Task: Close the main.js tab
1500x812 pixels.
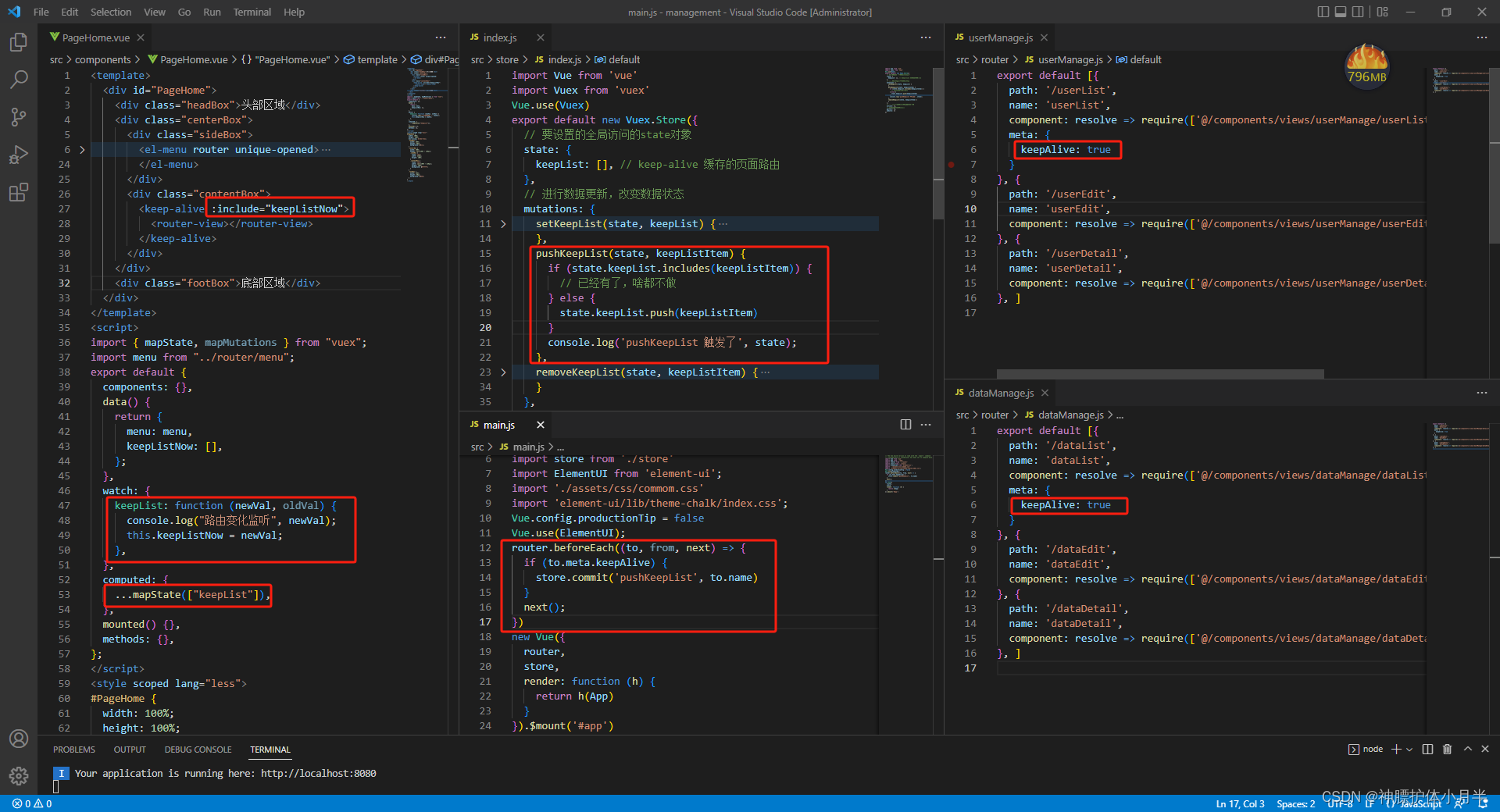Action: click(540, 425)
